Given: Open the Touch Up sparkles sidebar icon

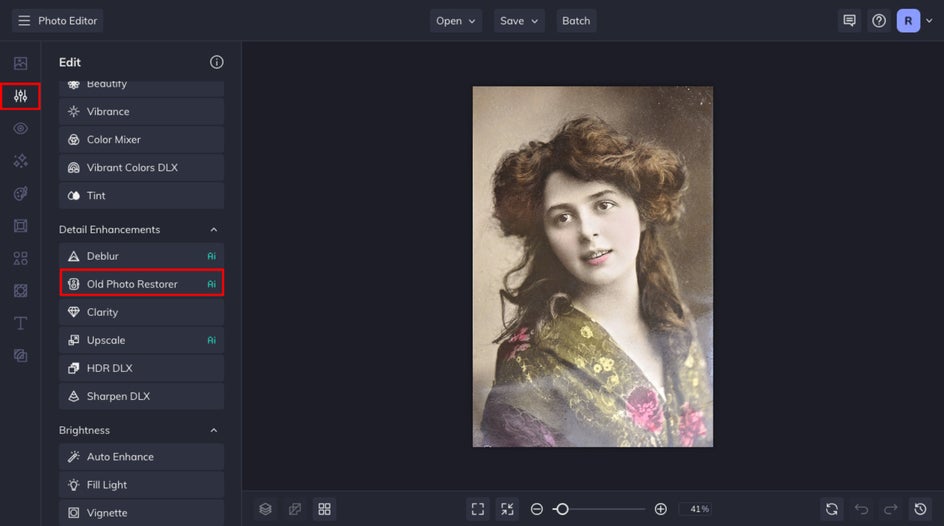Looking at the screenshot, I should point(20,161).
